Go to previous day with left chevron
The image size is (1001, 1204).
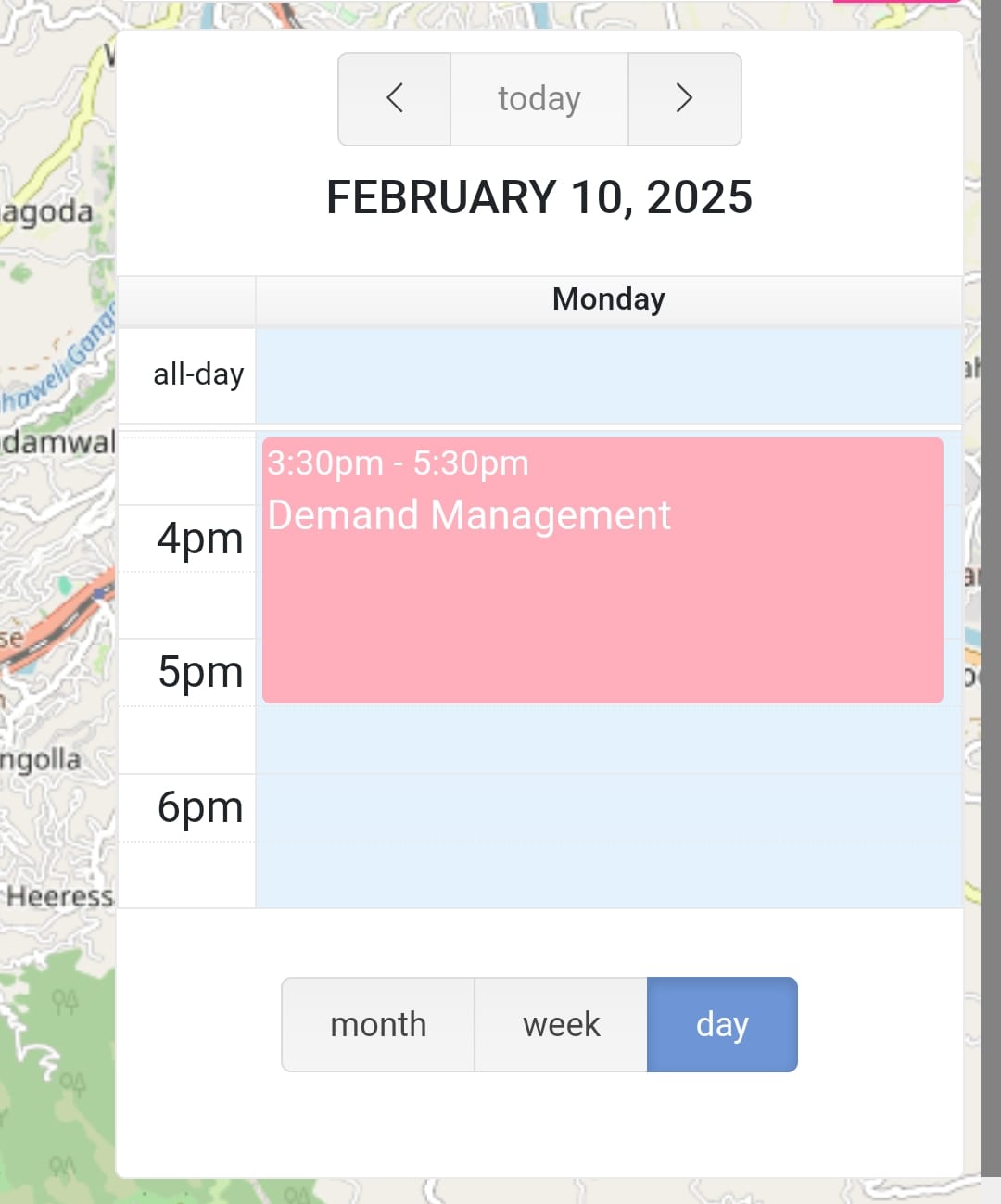[x=395, y=98]
